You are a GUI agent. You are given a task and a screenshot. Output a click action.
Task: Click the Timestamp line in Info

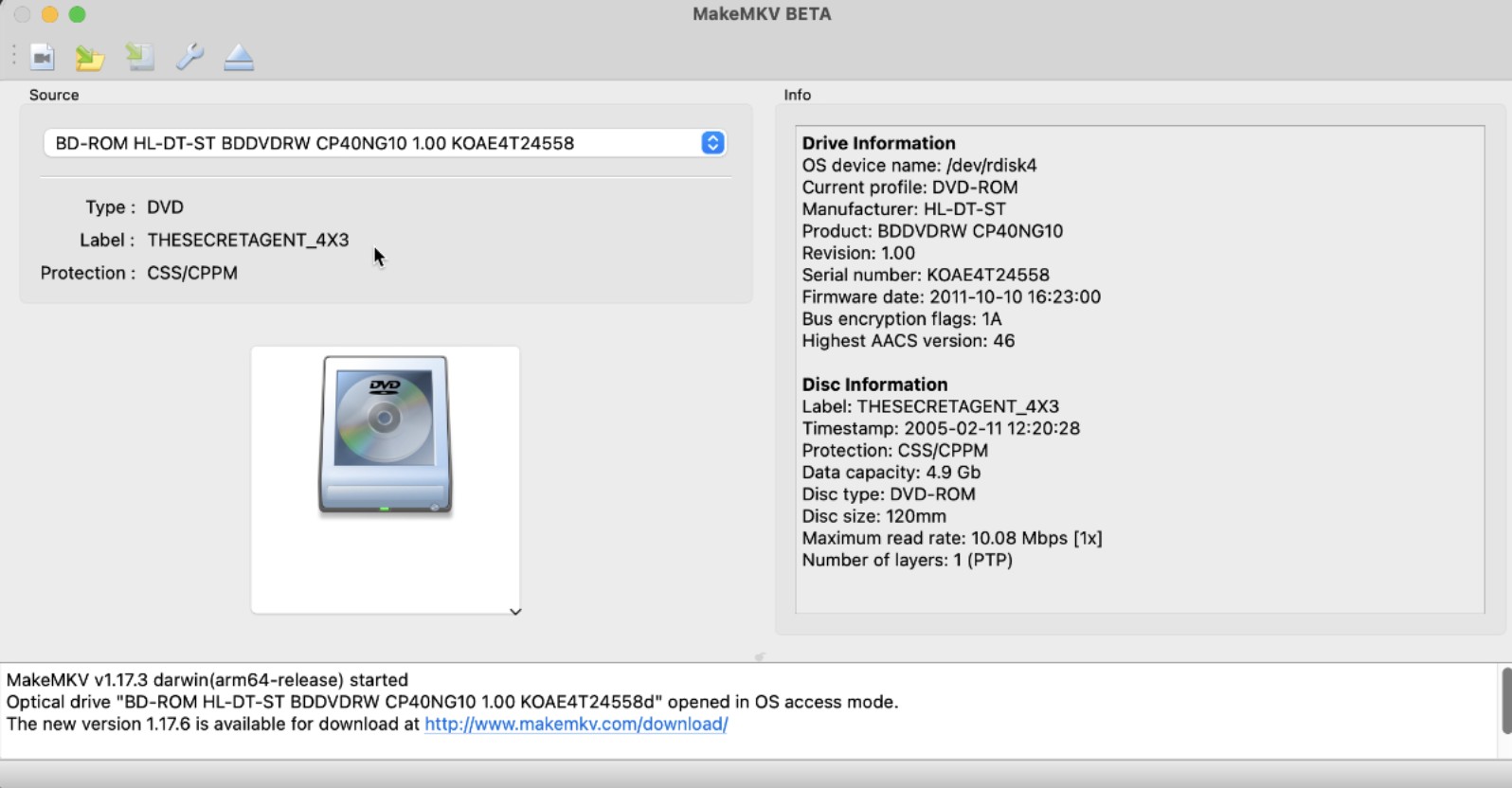(941, 428)
